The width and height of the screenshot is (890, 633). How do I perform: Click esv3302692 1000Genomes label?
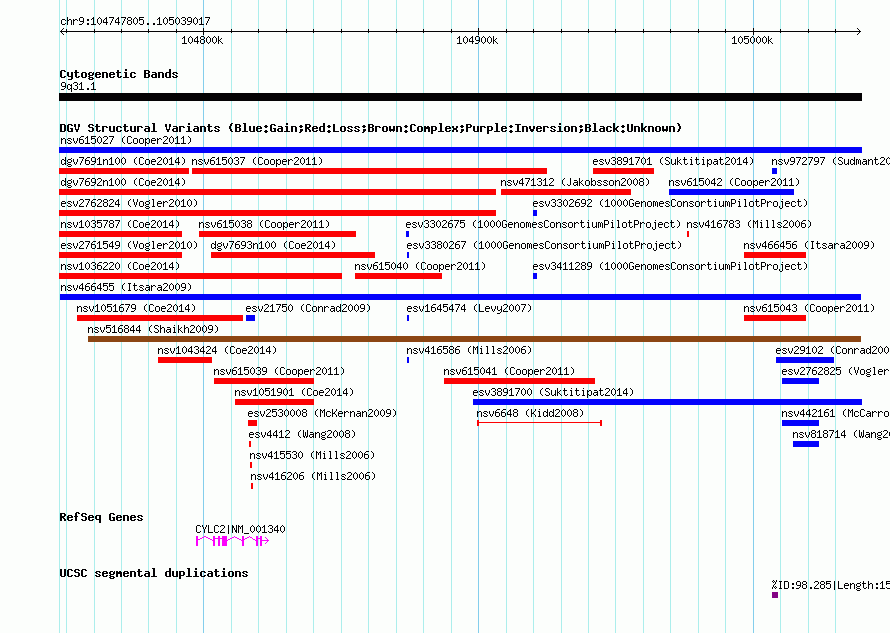pyautogui.click(x=670, y=203)
